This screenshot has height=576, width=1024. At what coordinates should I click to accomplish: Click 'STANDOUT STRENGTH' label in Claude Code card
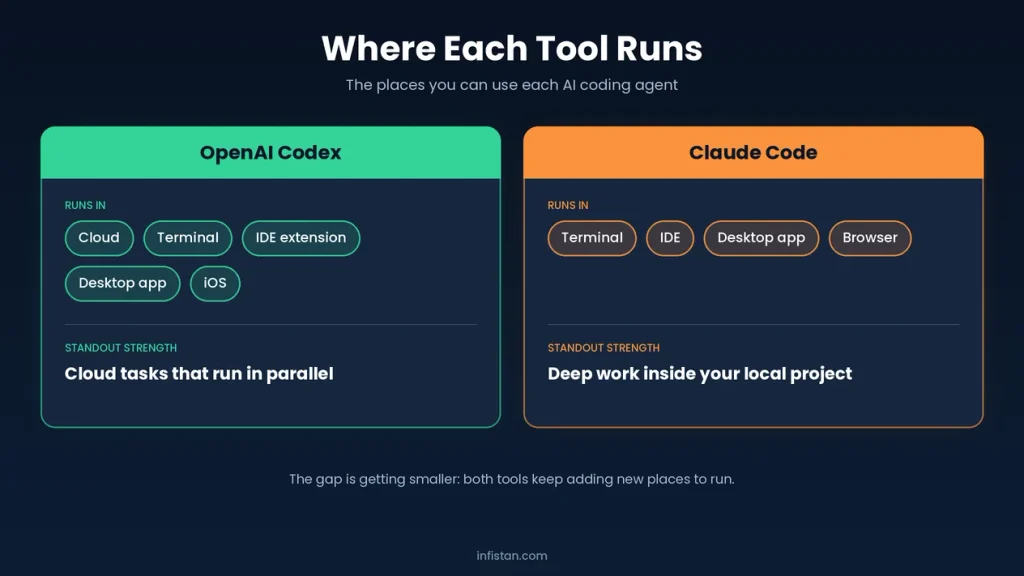603,348
